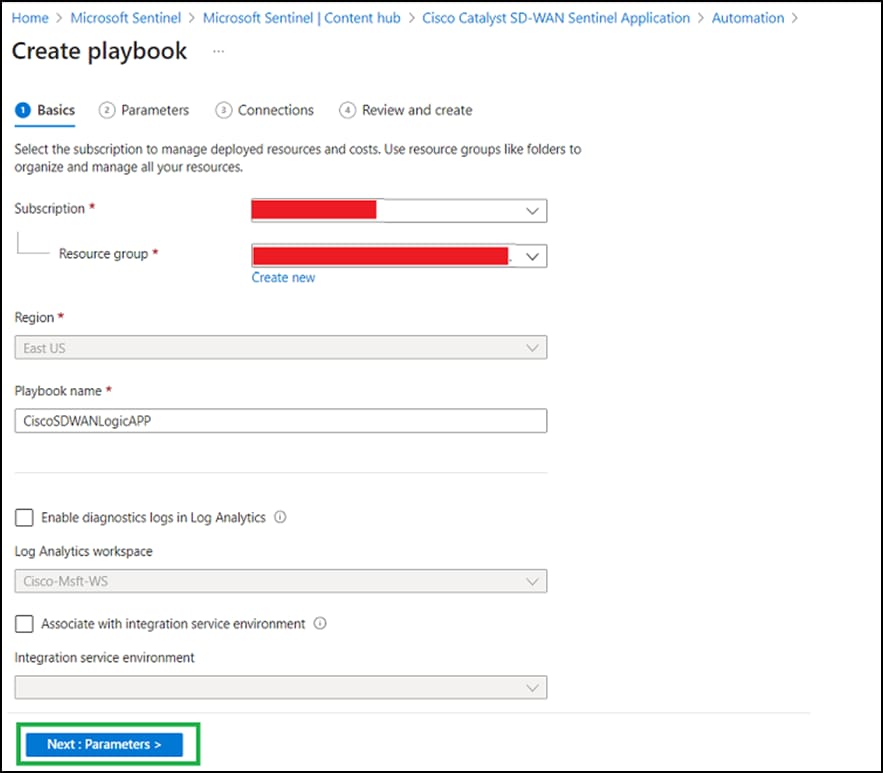This screenshot has width=883, height=773.
Task: Enable diagnostics logs in Log Analytics checkbox
Action: click(x=24, y=517)
